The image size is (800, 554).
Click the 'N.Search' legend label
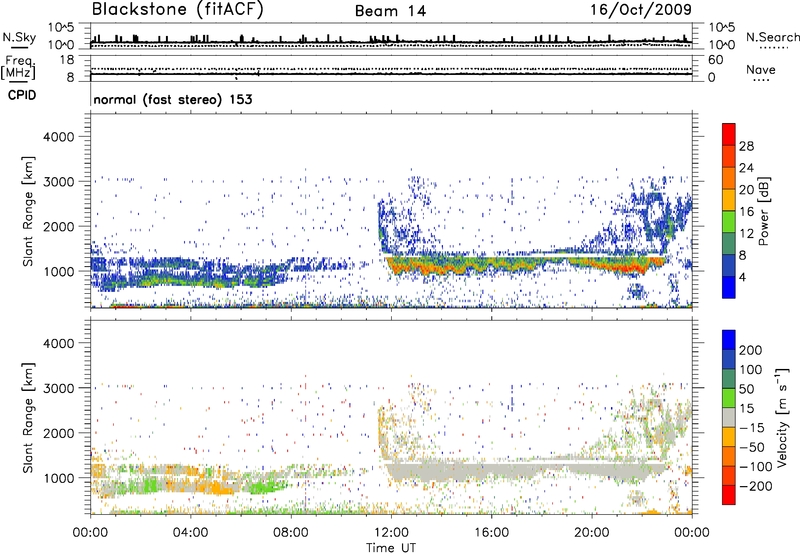pyautogui.click(x=772, y=37)
